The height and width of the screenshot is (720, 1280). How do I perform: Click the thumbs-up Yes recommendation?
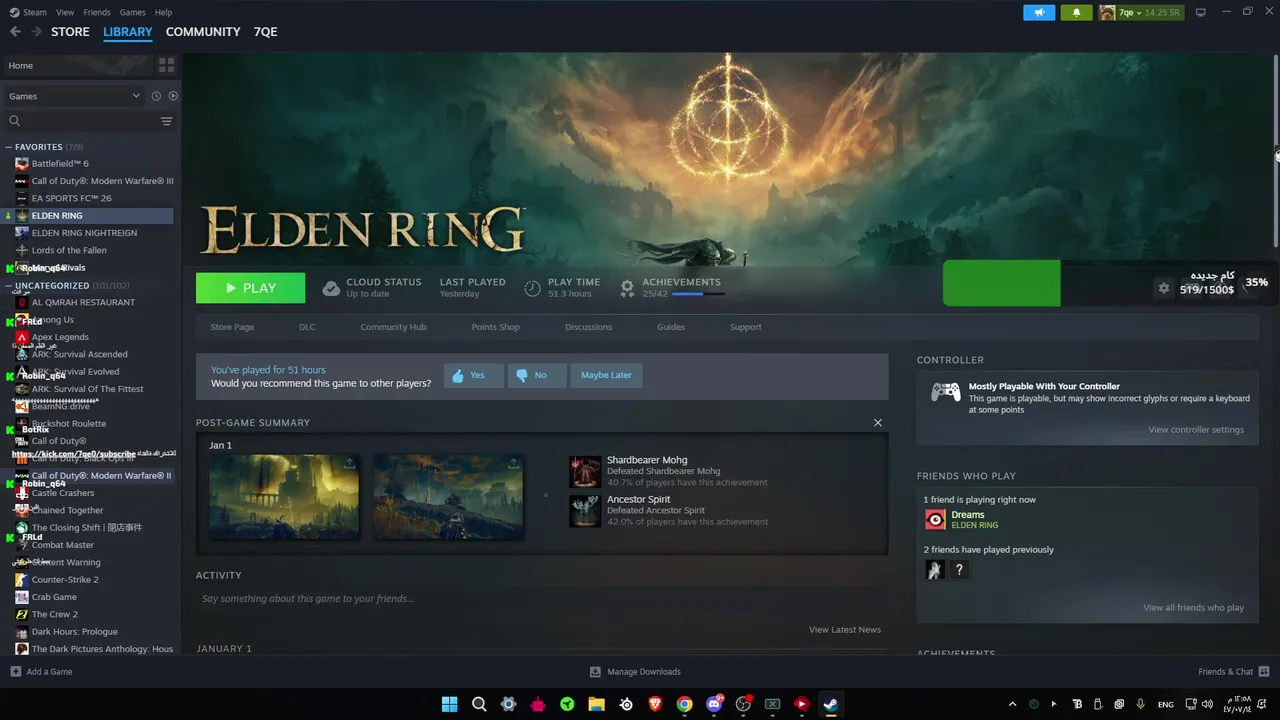pos(473,375)
